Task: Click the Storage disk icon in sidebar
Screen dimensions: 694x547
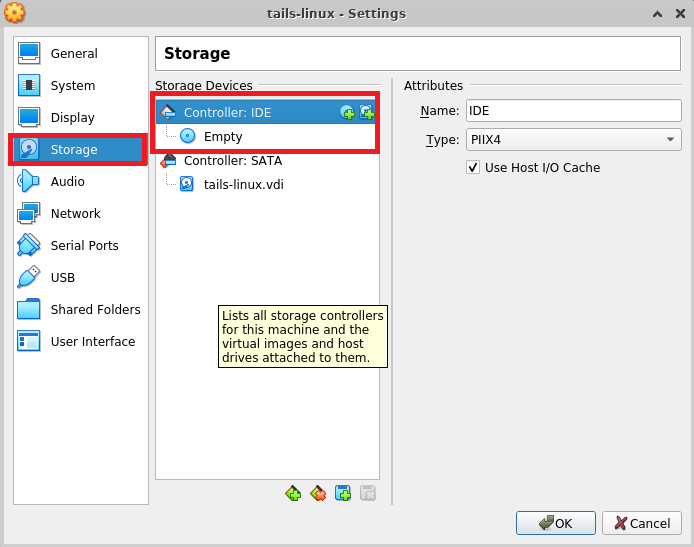Action: point(28,149)
